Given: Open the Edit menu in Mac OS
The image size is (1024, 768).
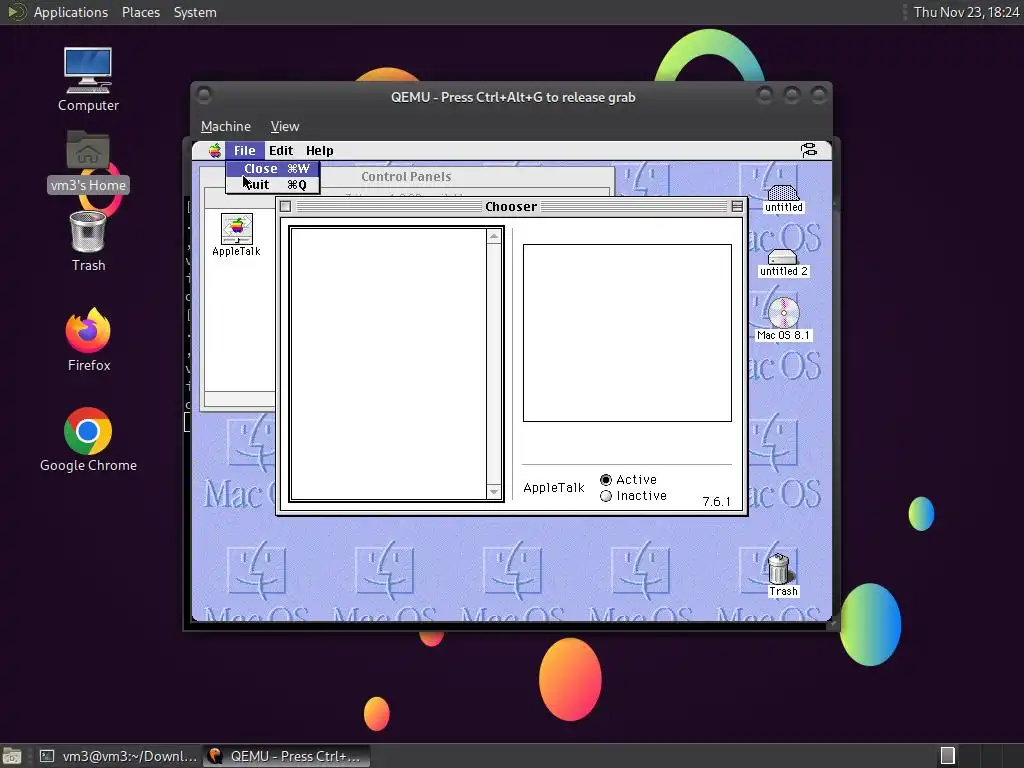Looking at the screenshot, I should 281,151.
